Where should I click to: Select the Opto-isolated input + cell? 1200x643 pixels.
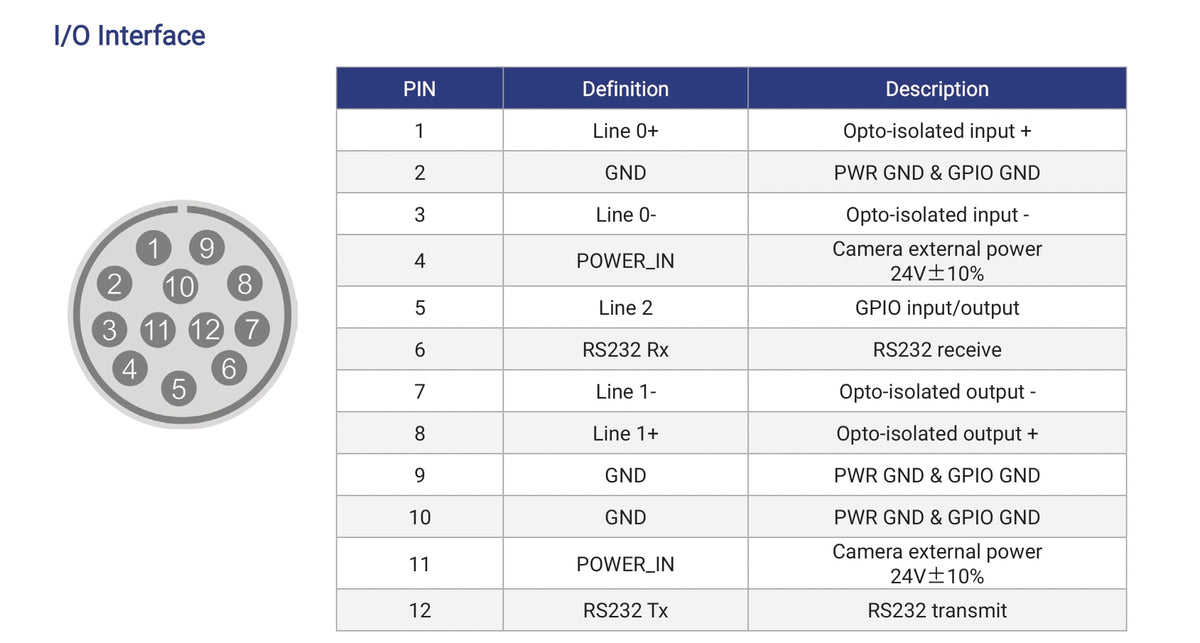click(937, 130)
